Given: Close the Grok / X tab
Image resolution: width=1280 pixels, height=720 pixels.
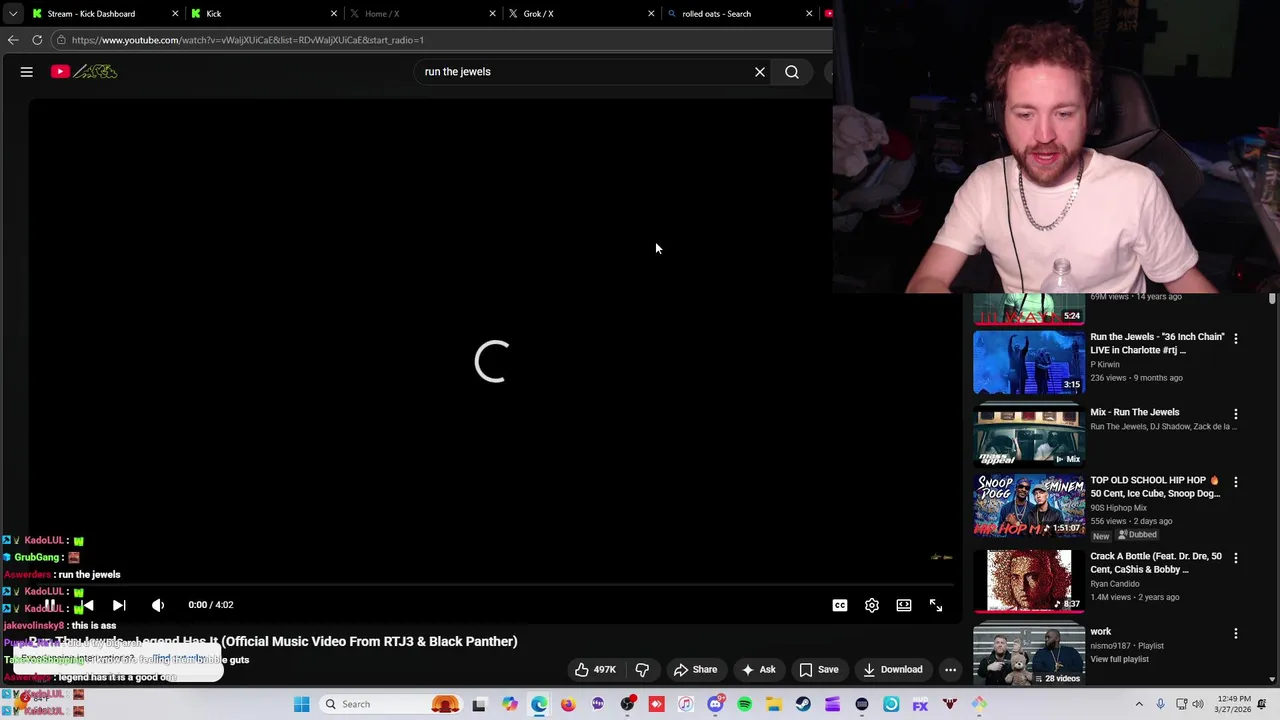Looking at the screenshot, I should pyautogui.click(x=651, y=14).
